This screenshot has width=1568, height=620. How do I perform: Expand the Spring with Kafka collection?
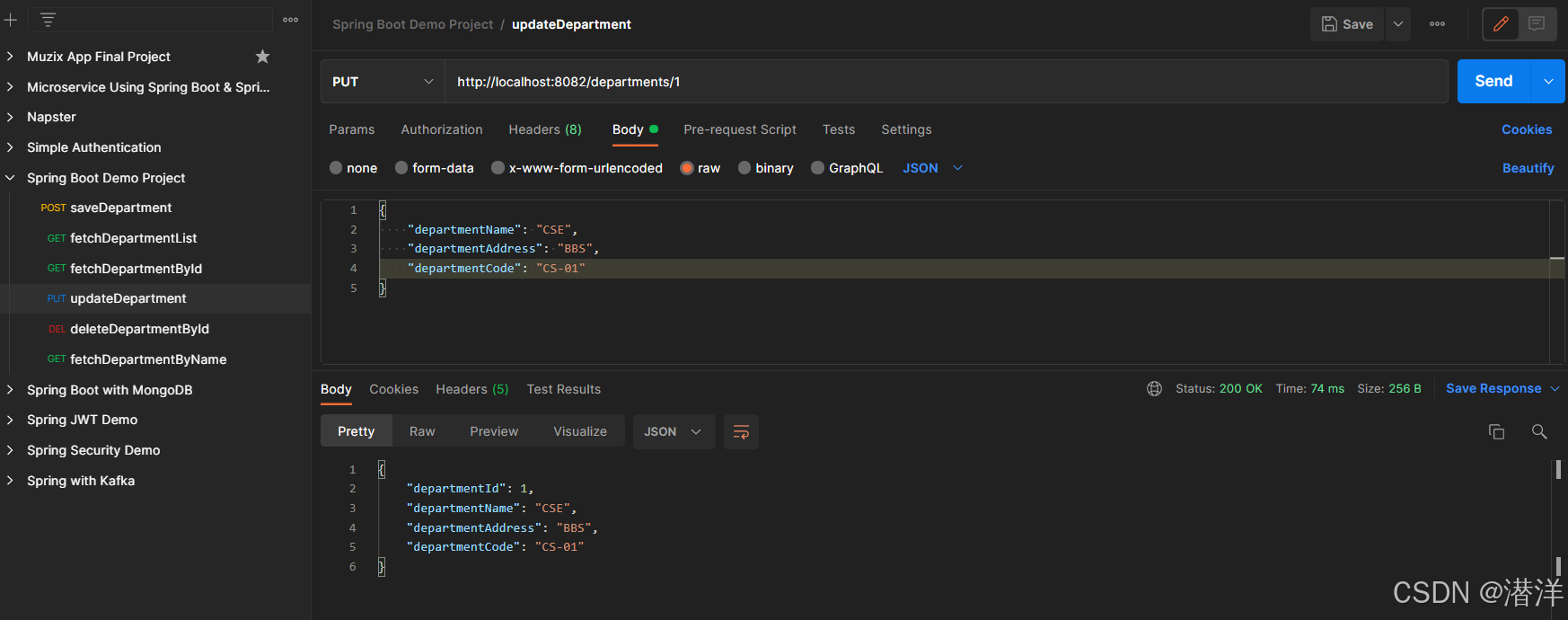11,481
